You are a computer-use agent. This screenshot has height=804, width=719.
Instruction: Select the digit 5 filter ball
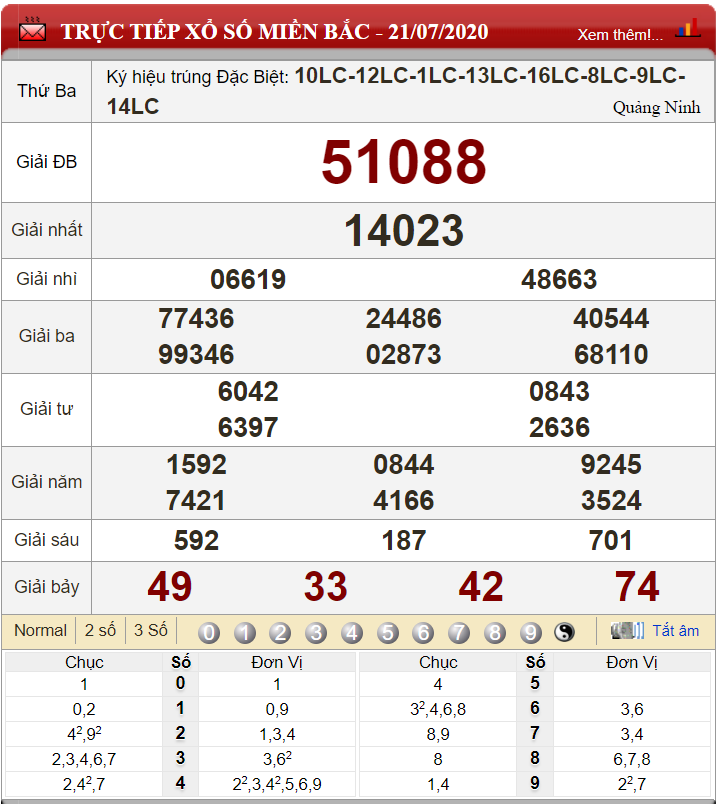tap(388, 632)
